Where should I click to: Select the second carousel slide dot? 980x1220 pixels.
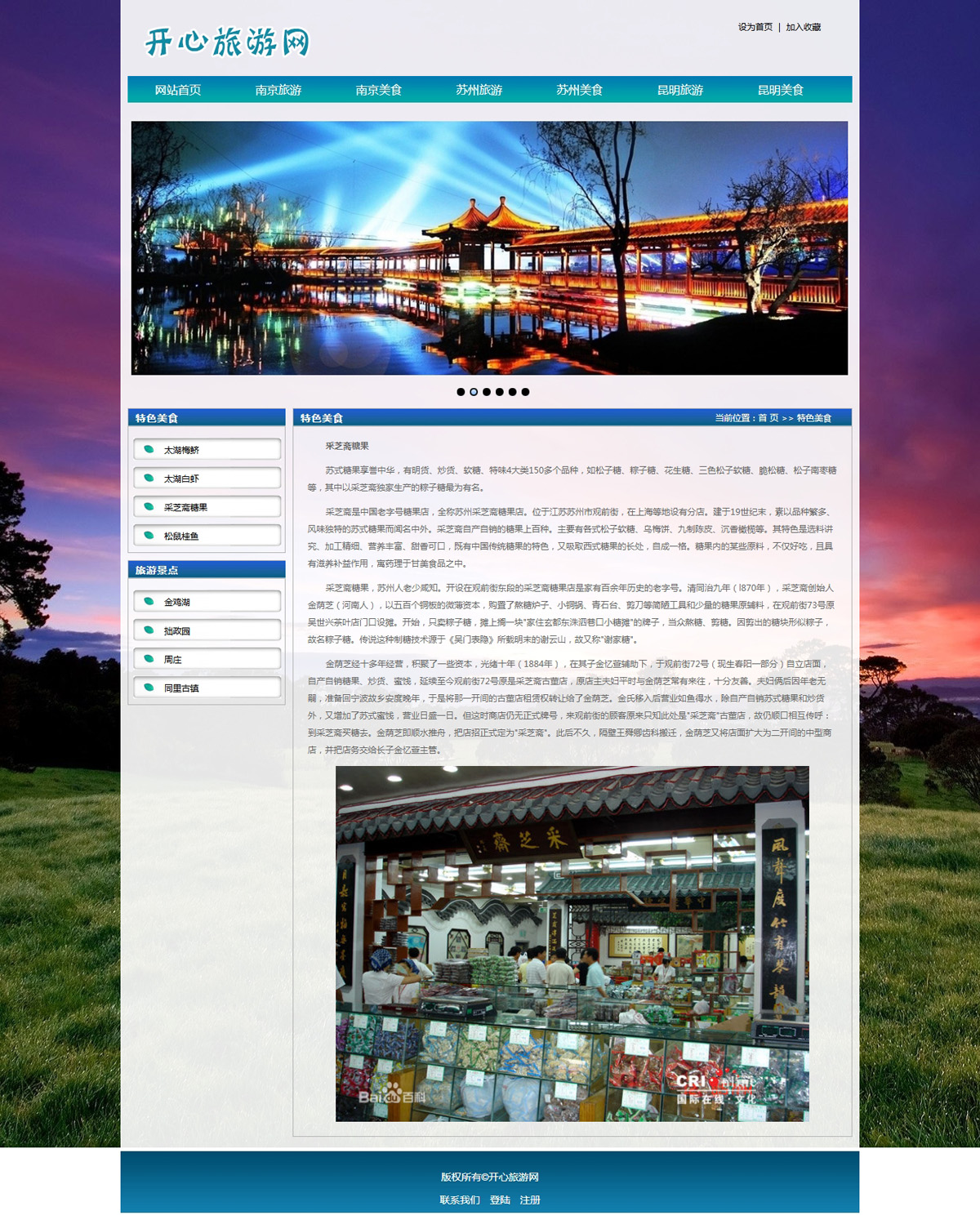474,392
